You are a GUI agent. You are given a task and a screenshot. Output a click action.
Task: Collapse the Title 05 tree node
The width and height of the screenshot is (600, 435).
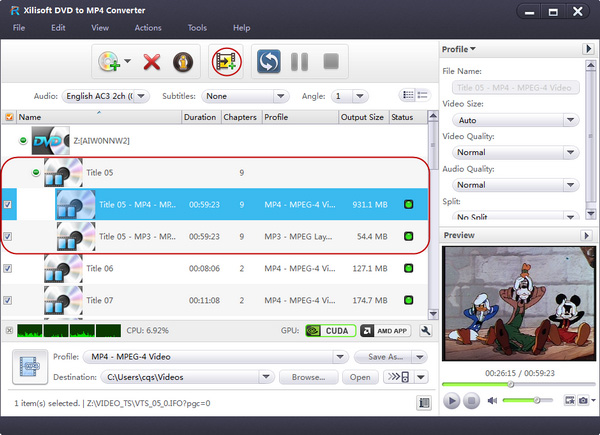tap(36, 172)
